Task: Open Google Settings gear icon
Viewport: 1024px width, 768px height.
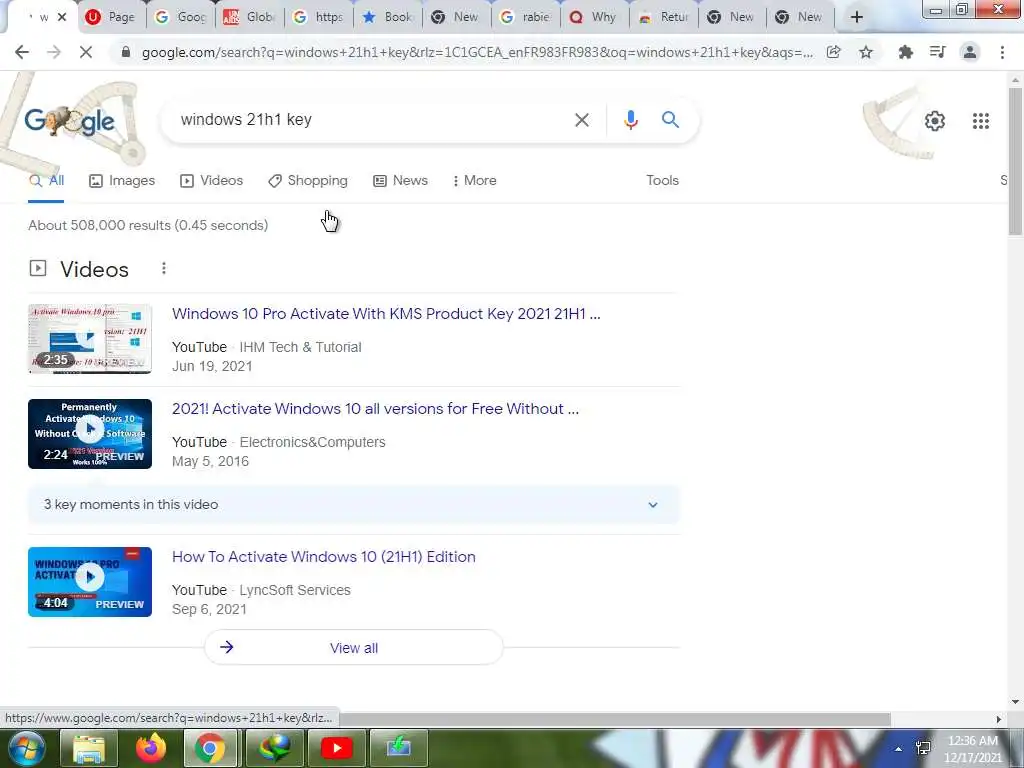Action: [935, 121]
